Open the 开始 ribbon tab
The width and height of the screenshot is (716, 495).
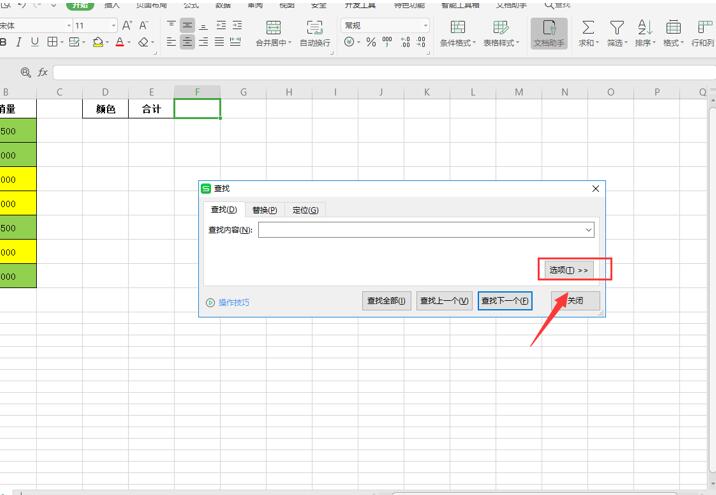tap(80, 5)
